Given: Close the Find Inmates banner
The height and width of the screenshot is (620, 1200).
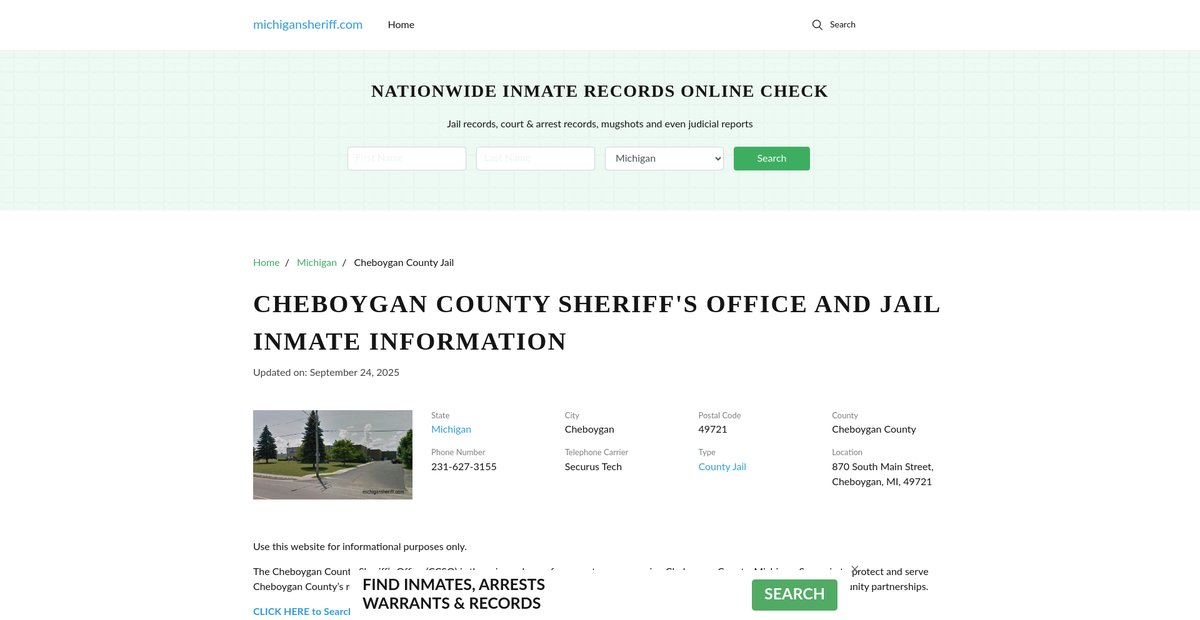Looking at the screenshot, I should click(x=854, y=567).
